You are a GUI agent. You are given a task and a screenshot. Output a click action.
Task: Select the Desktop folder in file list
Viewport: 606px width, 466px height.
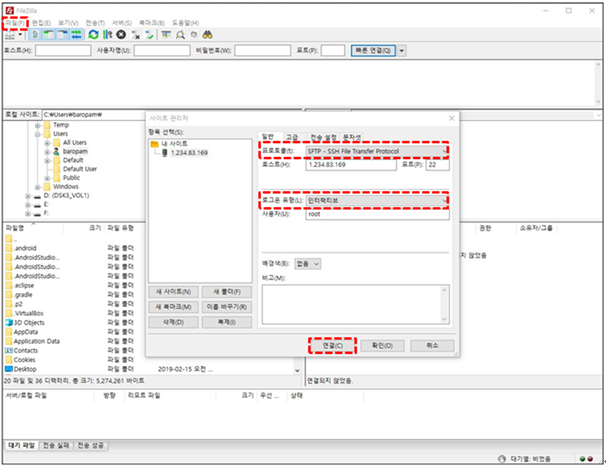click(x=25, y=369)
